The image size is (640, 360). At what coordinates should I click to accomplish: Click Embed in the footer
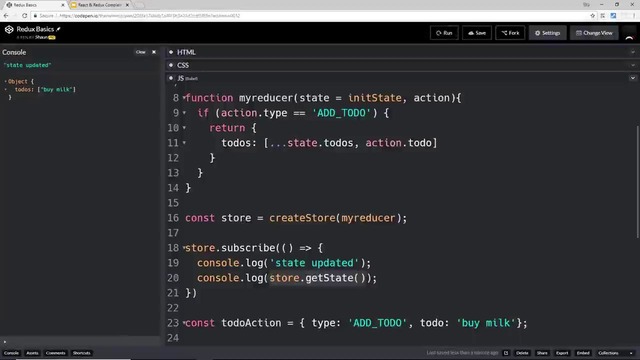(x=583, y=353)
